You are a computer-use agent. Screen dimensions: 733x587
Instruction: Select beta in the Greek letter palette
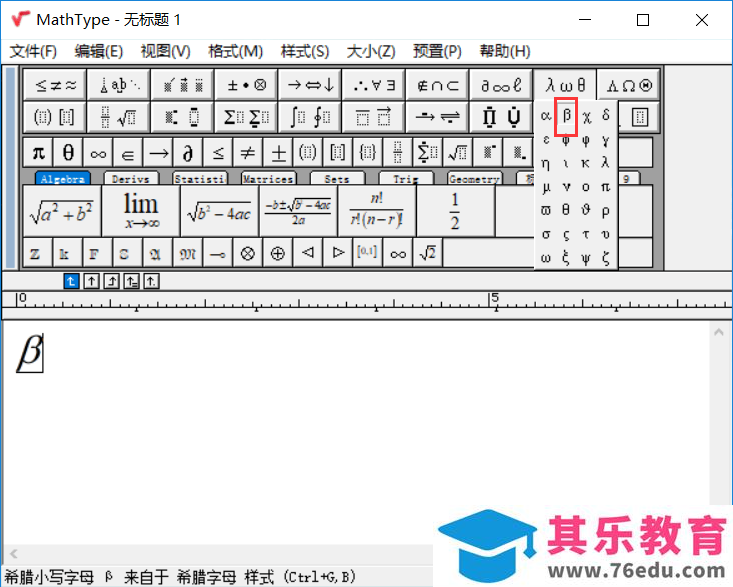click(x=566, y=116)
